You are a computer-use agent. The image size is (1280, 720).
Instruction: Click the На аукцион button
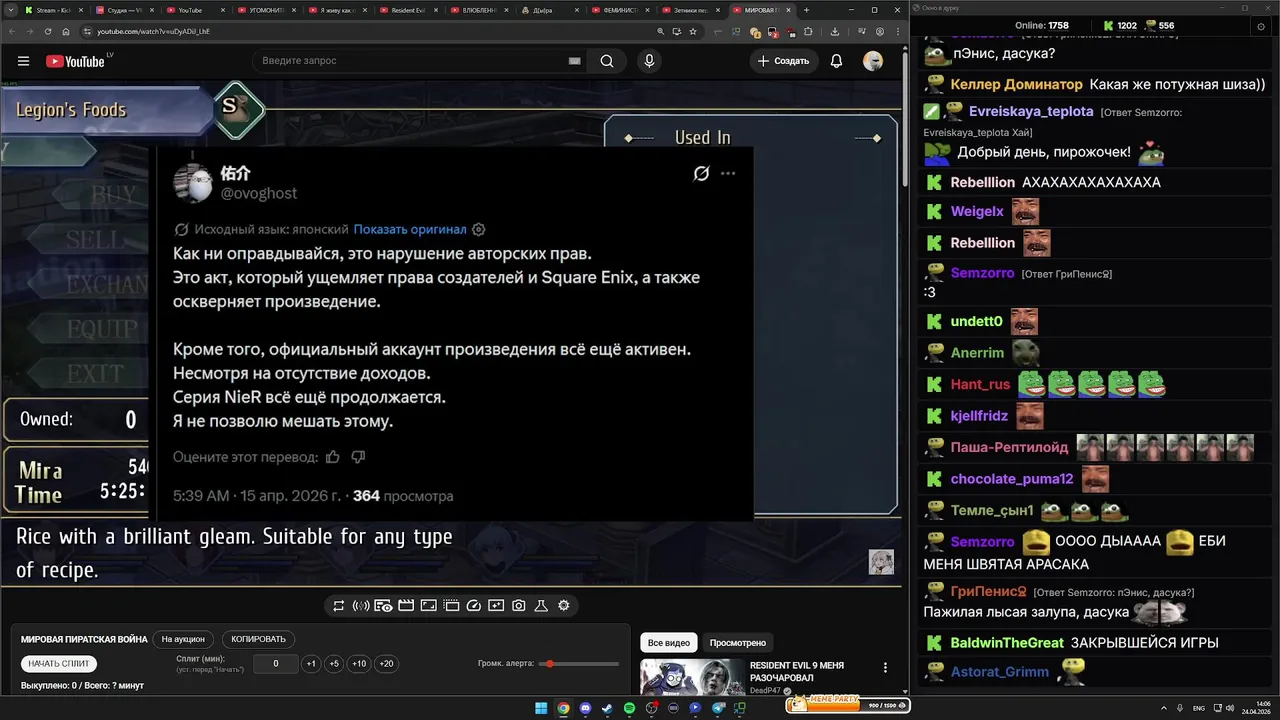point(183,639)
